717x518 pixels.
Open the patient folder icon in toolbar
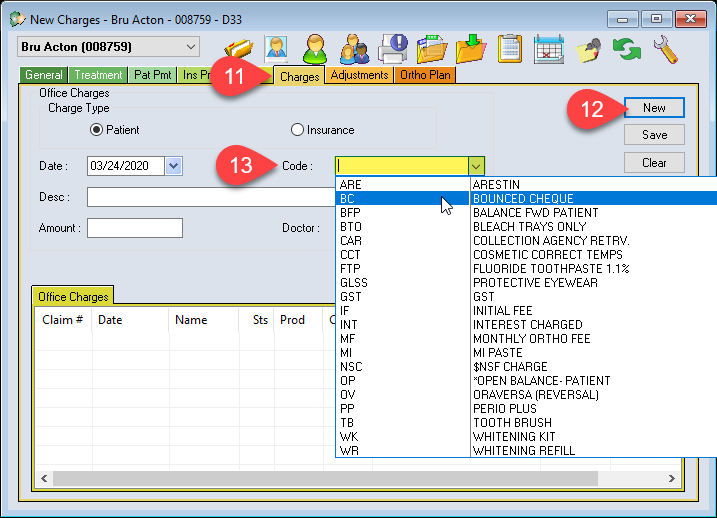(239, 49)
